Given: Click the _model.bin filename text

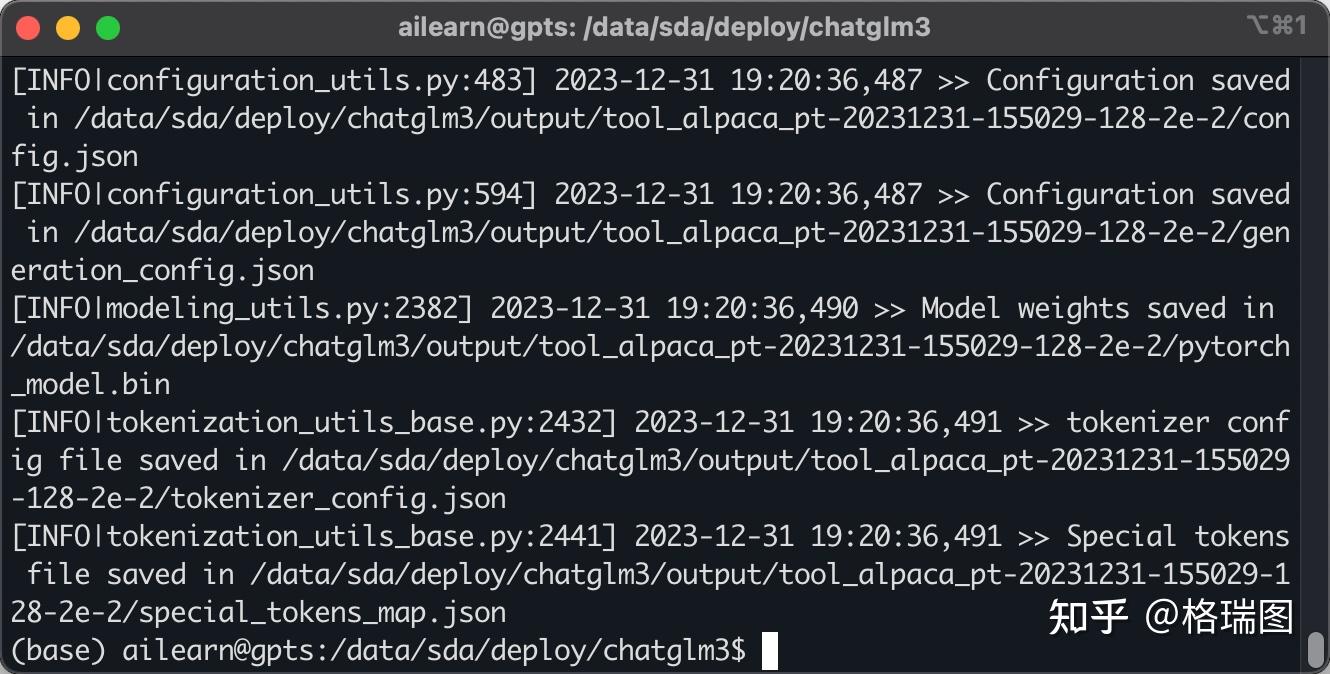Looking at the screenshot, I should [91, 385].
